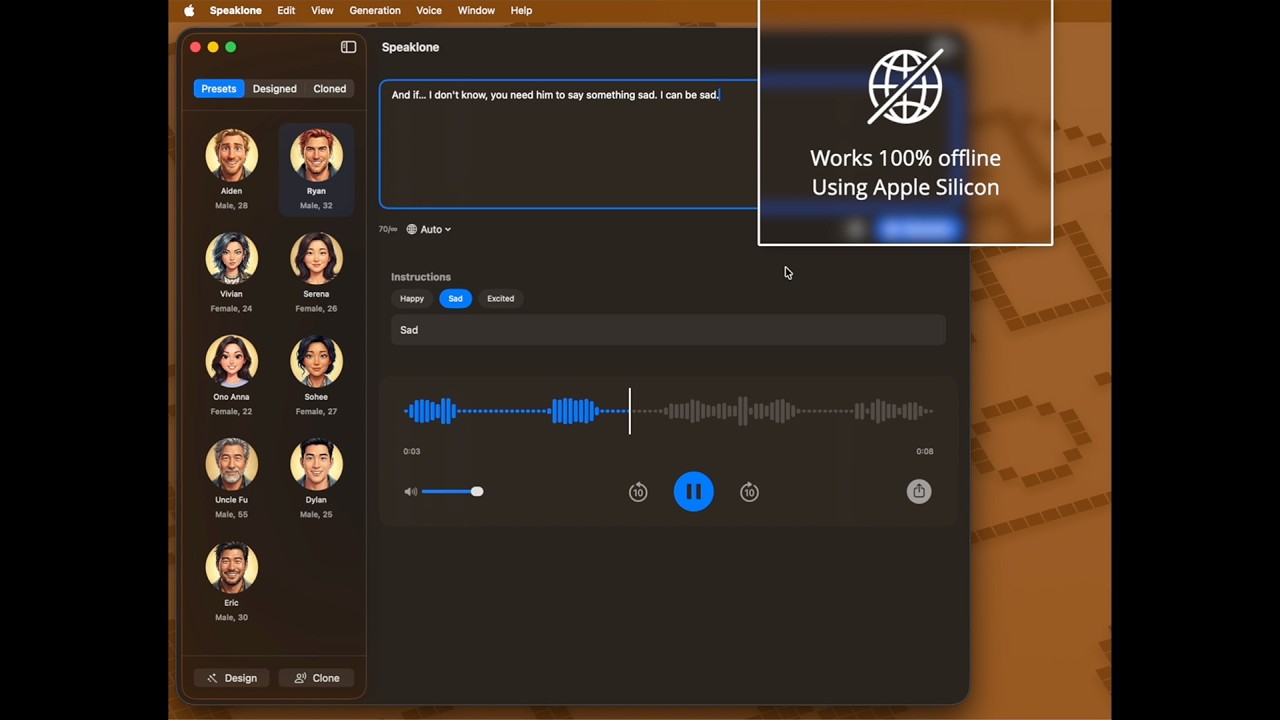Seek within the audio waveform
The height and width of the screenshot is (720, 1280).
668,411
